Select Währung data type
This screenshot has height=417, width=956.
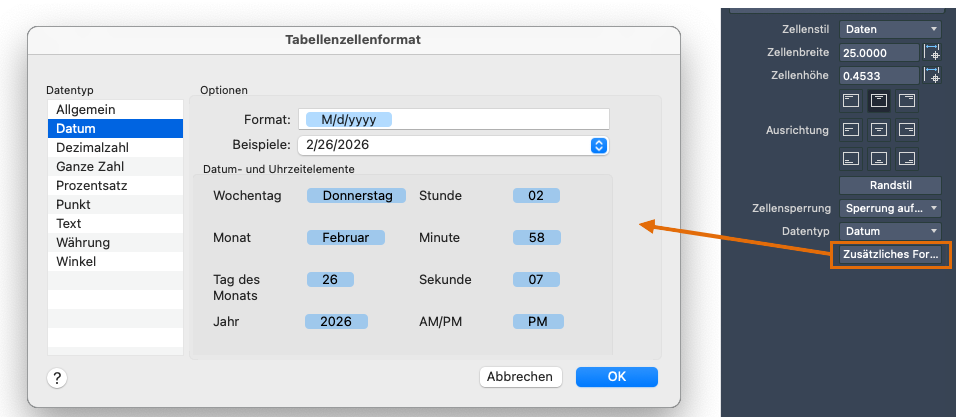tap(83, 242)
